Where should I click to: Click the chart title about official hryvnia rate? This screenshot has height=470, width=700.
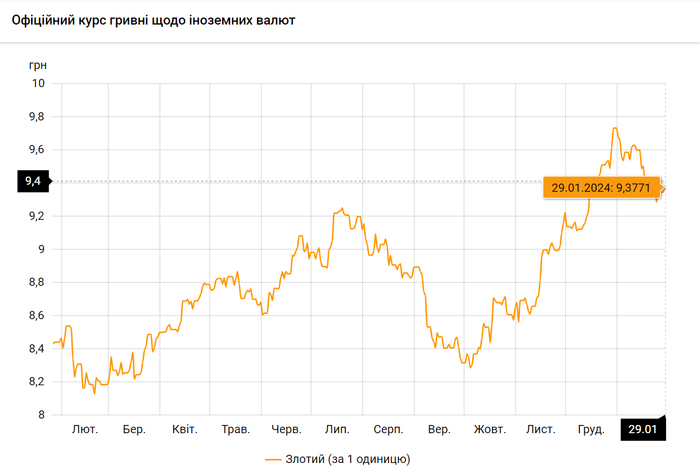(x=153, y=21)
